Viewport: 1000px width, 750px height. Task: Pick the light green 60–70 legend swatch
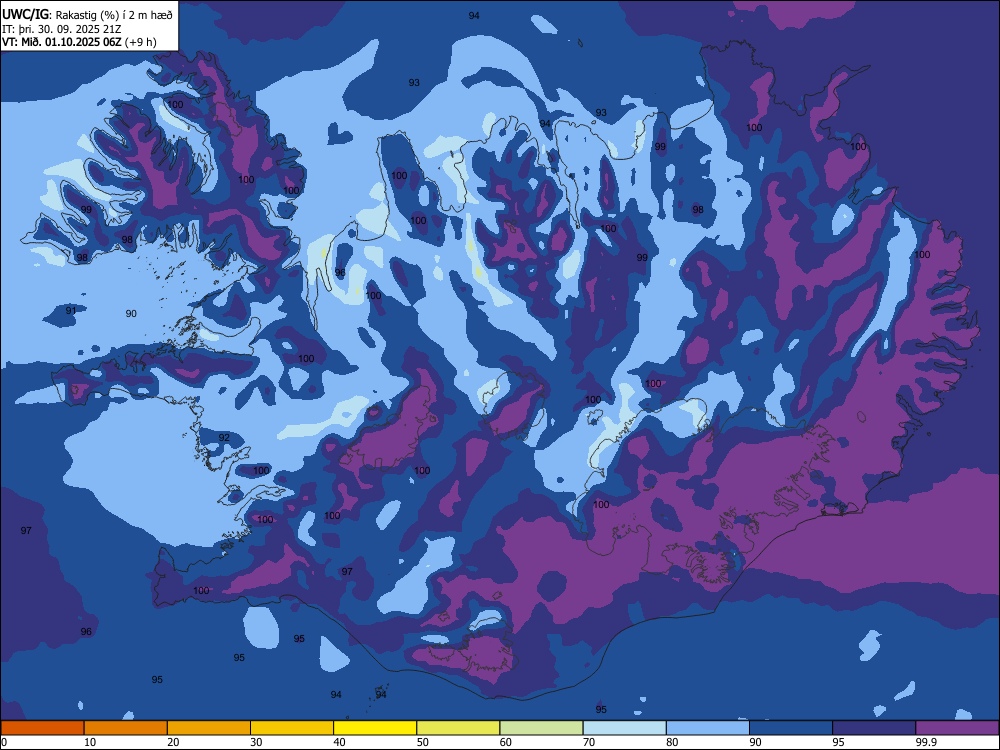click(541, 728)
